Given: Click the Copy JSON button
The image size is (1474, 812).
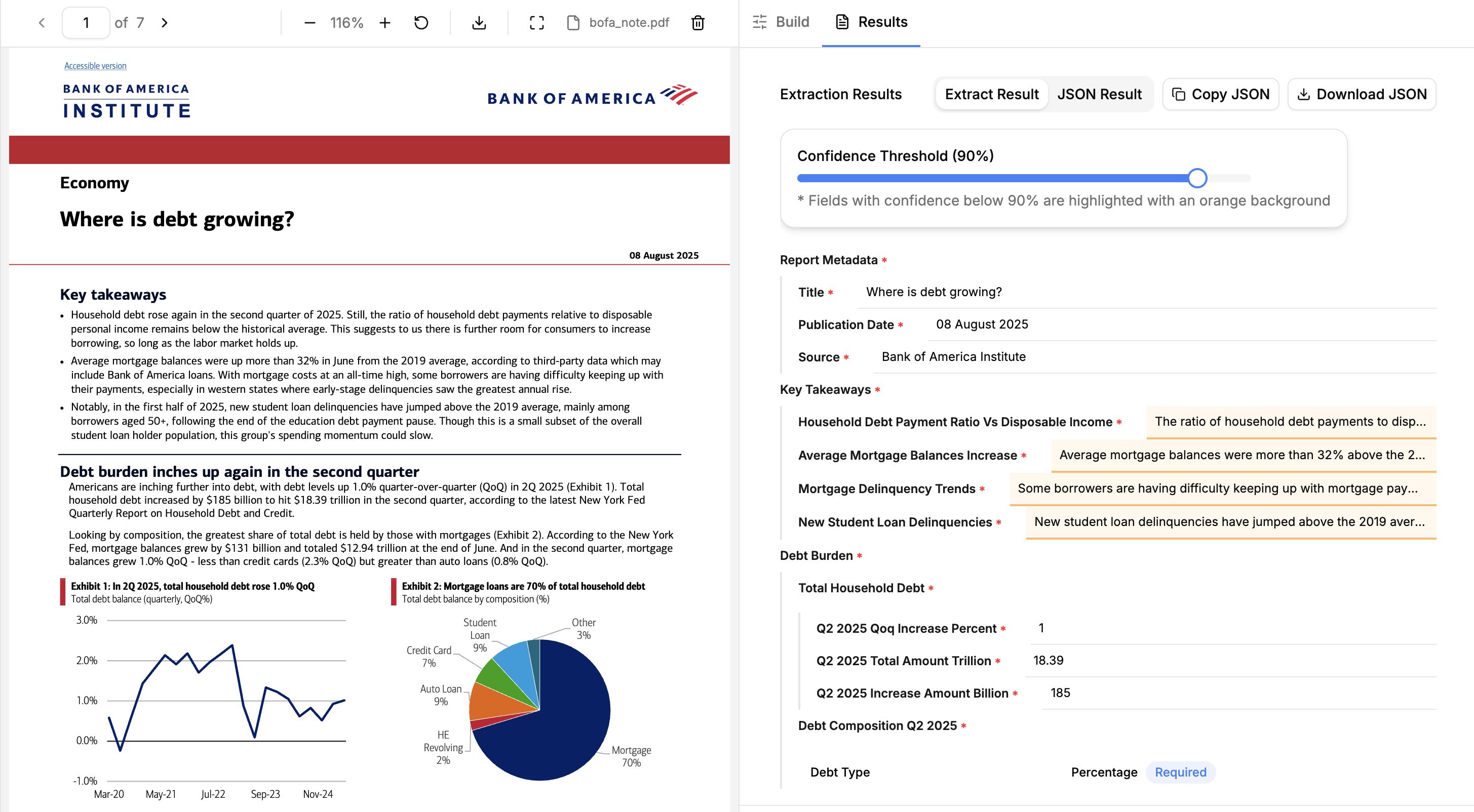Looking at the screenshot, I should (x=1221, y=94).
